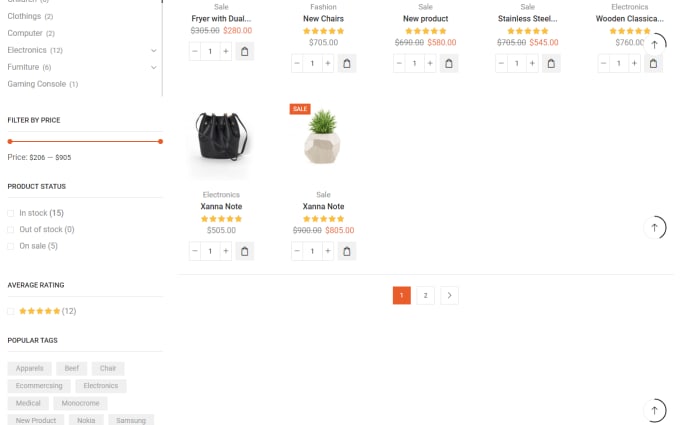Enable the In stock filter checkbox
680x425 pixels.
pos(11,213)
